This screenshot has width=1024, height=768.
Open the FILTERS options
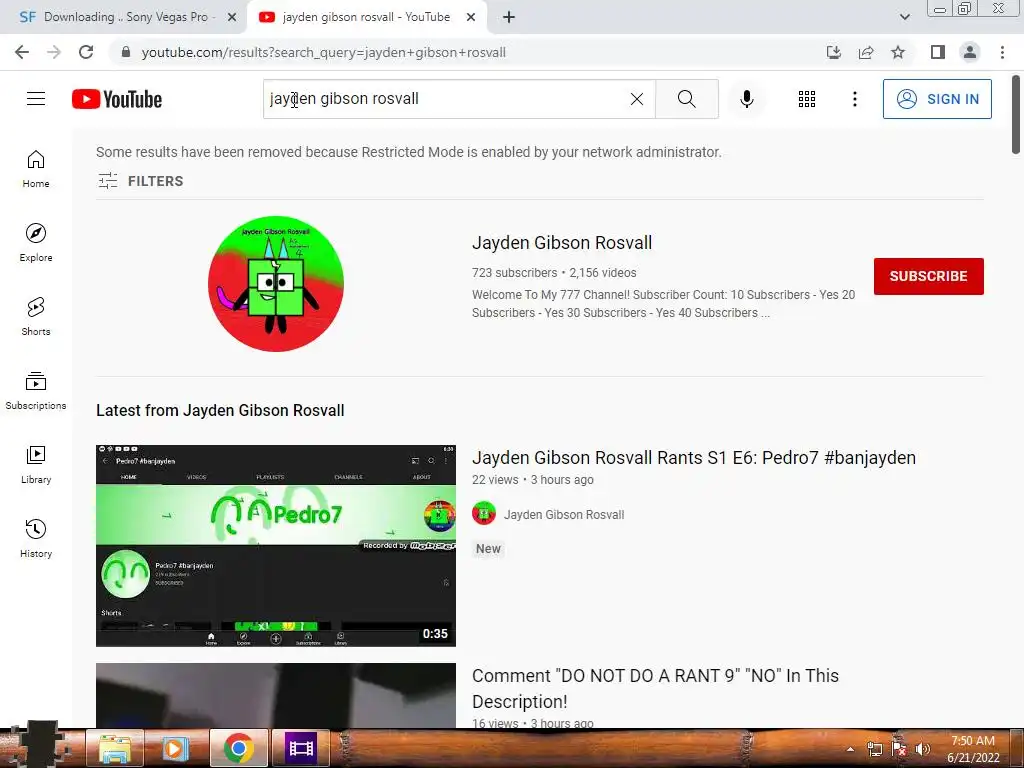click(x=140, y=181)
